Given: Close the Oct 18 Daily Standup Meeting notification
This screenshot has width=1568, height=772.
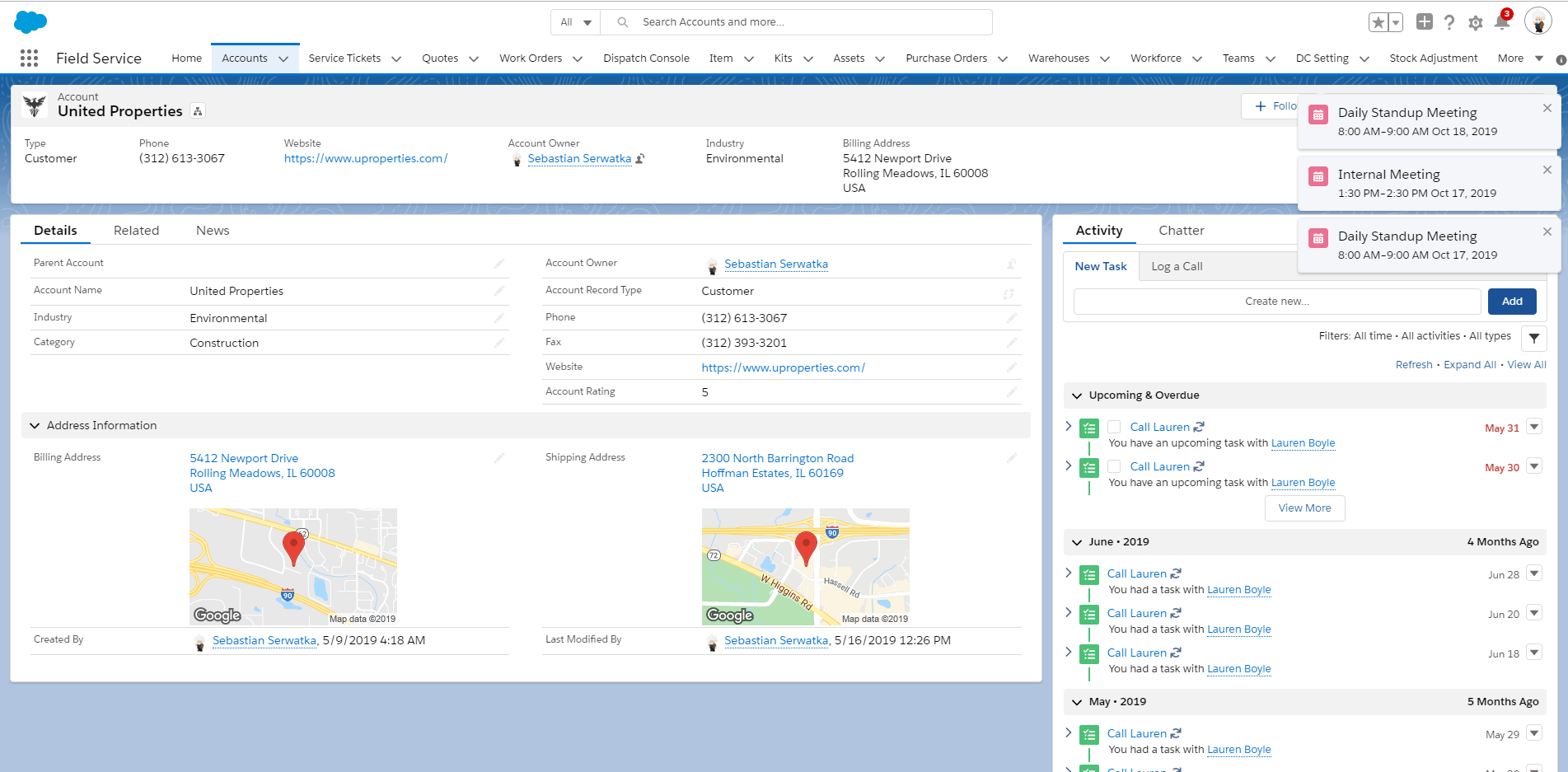Looking at the screenshot, I should tap(1547, 108).
